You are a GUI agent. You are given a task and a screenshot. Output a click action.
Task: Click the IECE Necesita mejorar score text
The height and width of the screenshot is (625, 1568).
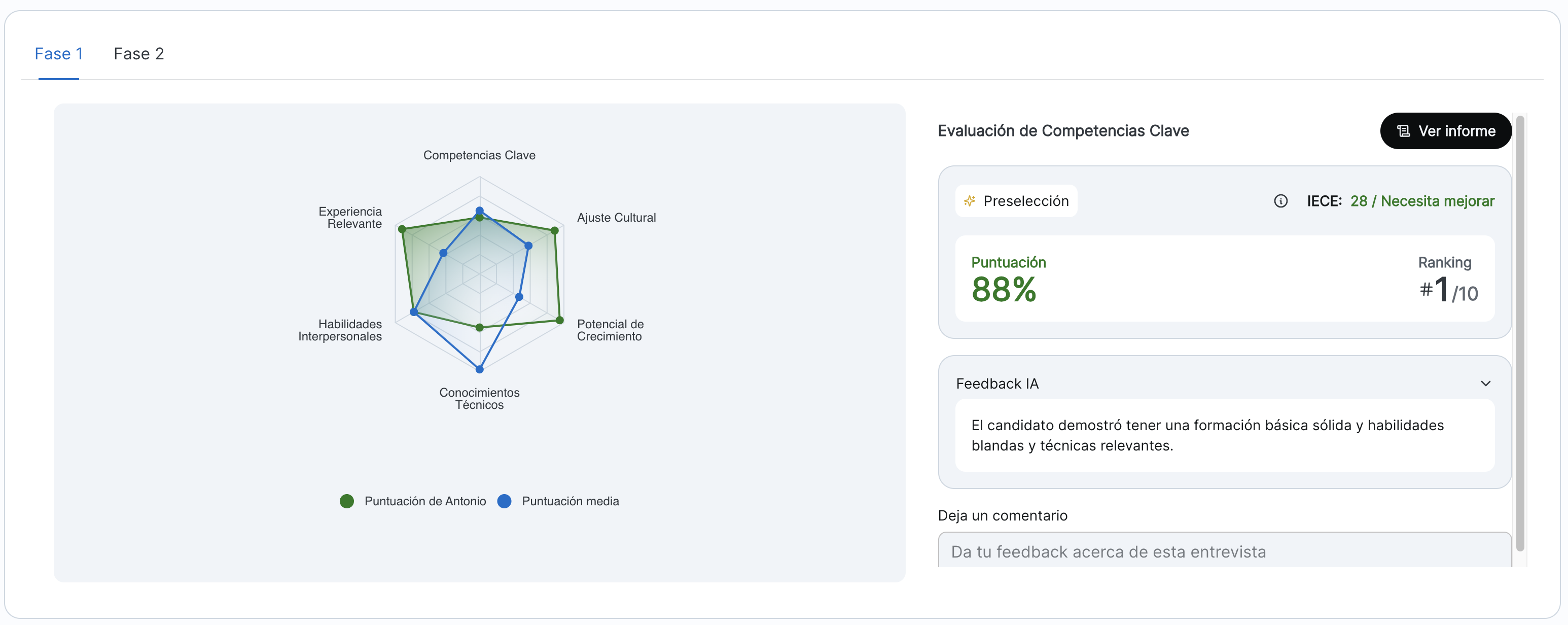pos(1422,201)
